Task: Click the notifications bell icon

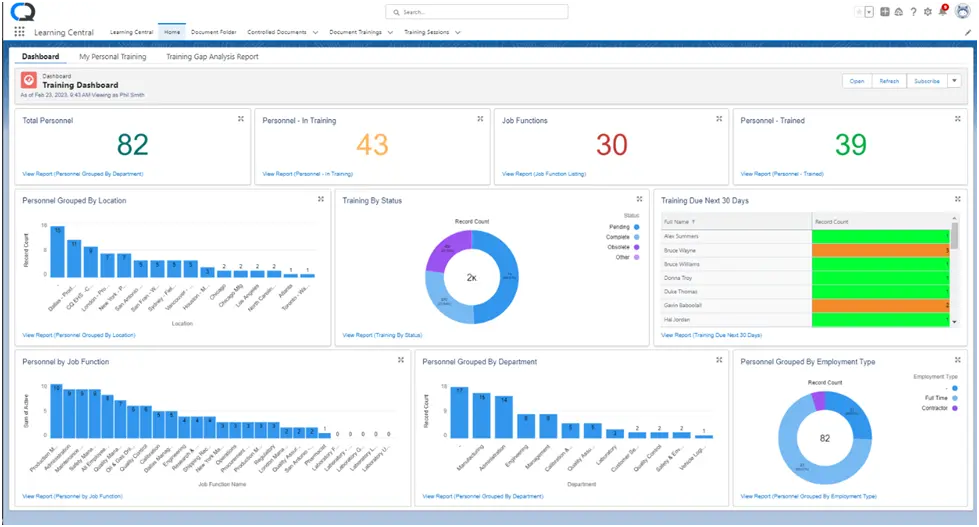Action: (943, 11)
